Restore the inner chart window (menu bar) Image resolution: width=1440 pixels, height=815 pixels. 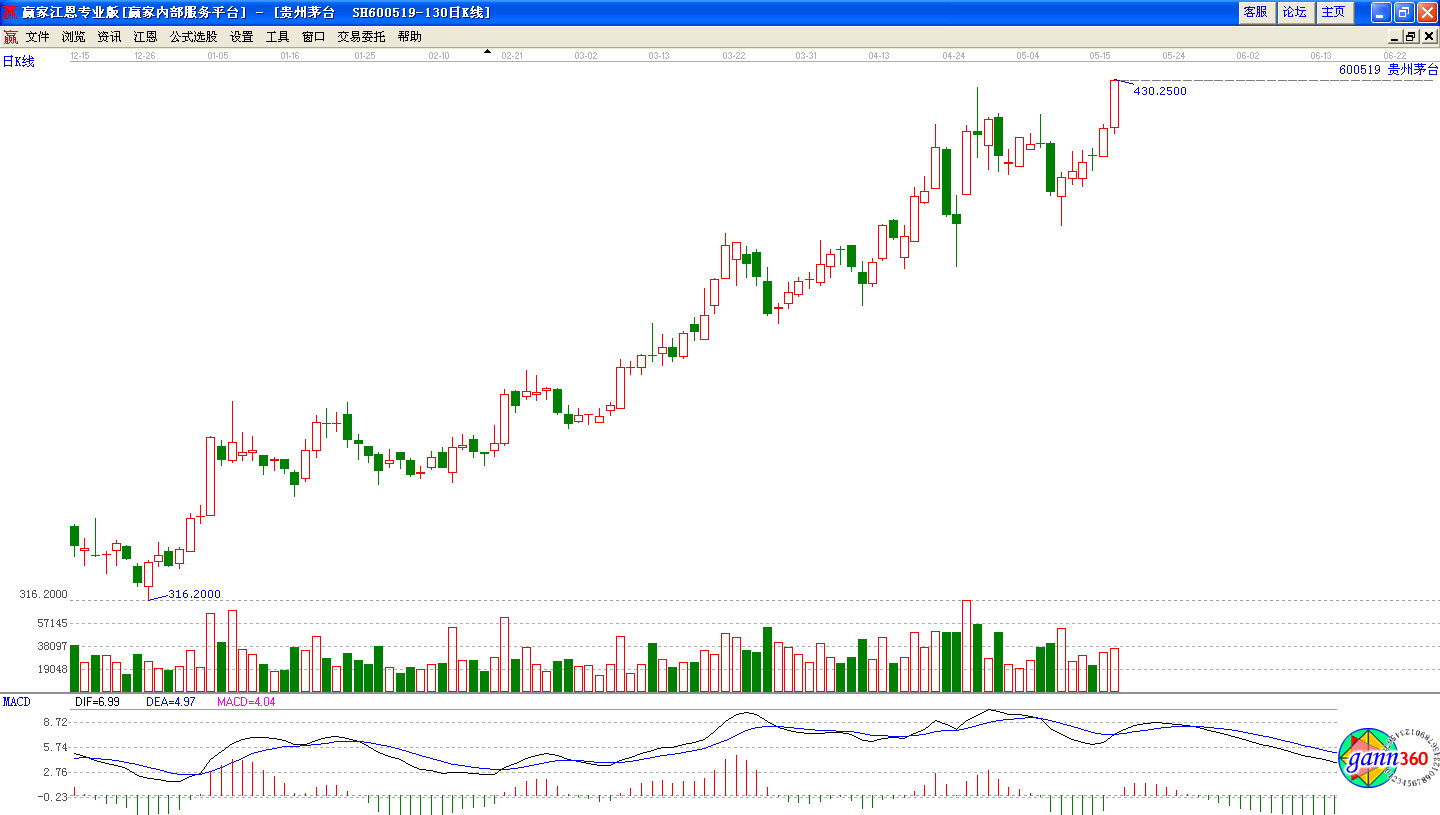(x=1411, y=37)
